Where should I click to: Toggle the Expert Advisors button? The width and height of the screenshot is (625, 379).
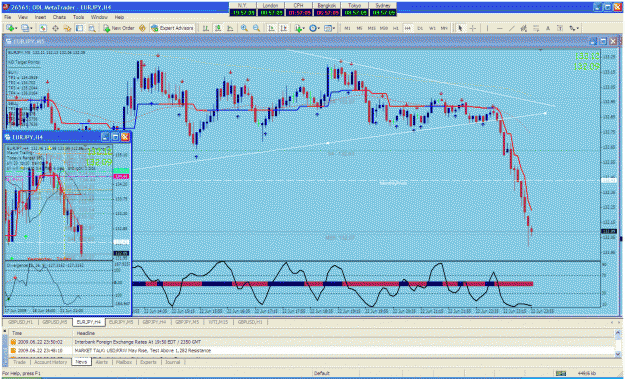pos(172,28)
